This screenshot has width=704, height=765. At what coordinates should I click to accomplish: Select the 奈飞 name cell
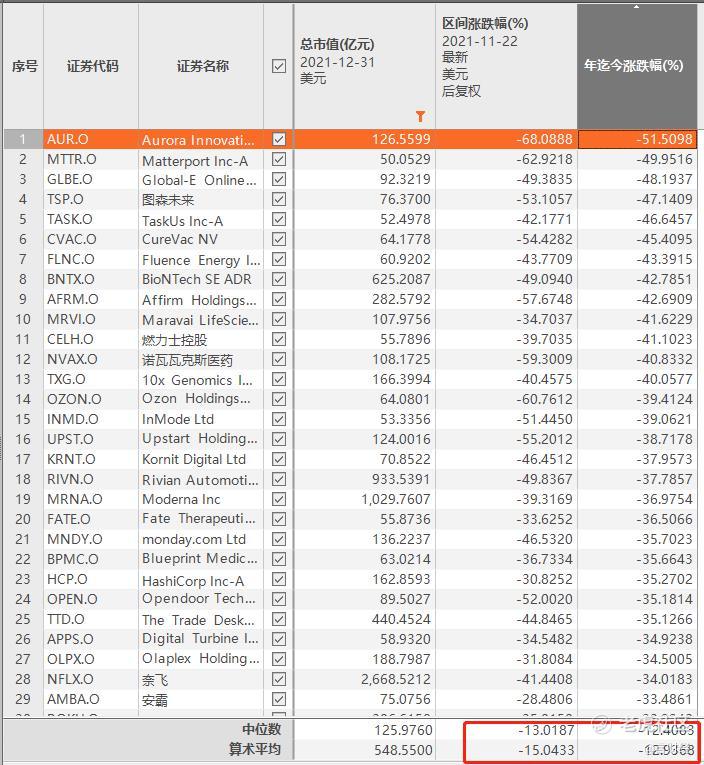201,680
